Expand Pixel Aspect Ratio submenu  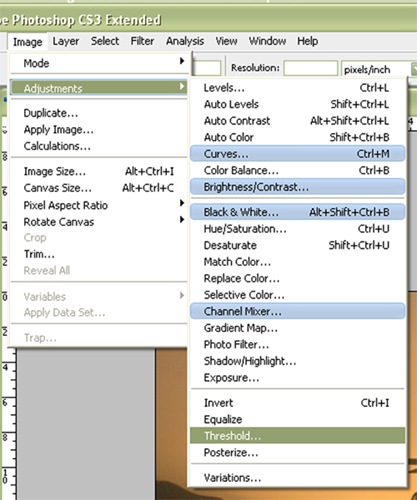click(x=99, y=205)
